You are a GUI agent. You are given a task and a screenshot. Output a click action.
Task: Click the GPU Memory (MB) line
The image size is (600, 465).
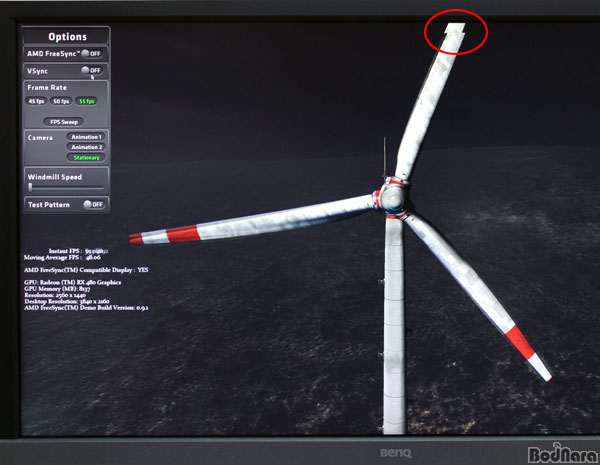coord(57,289)
